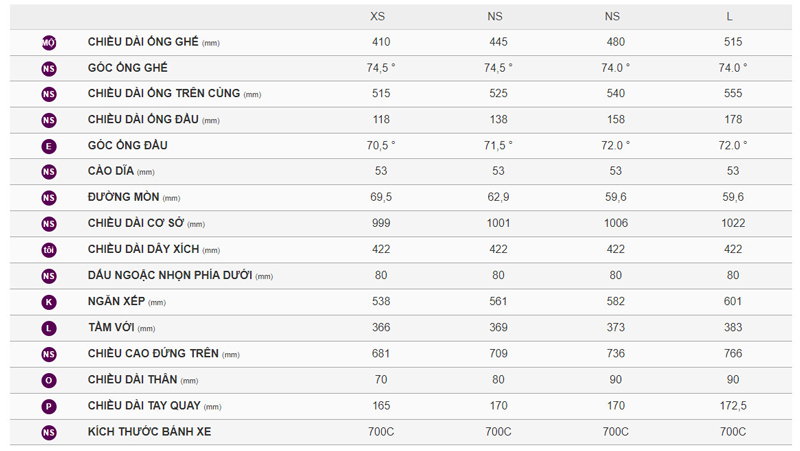Select the L size column header
This screenshot has height=451, width=800.
coord(731,17)
